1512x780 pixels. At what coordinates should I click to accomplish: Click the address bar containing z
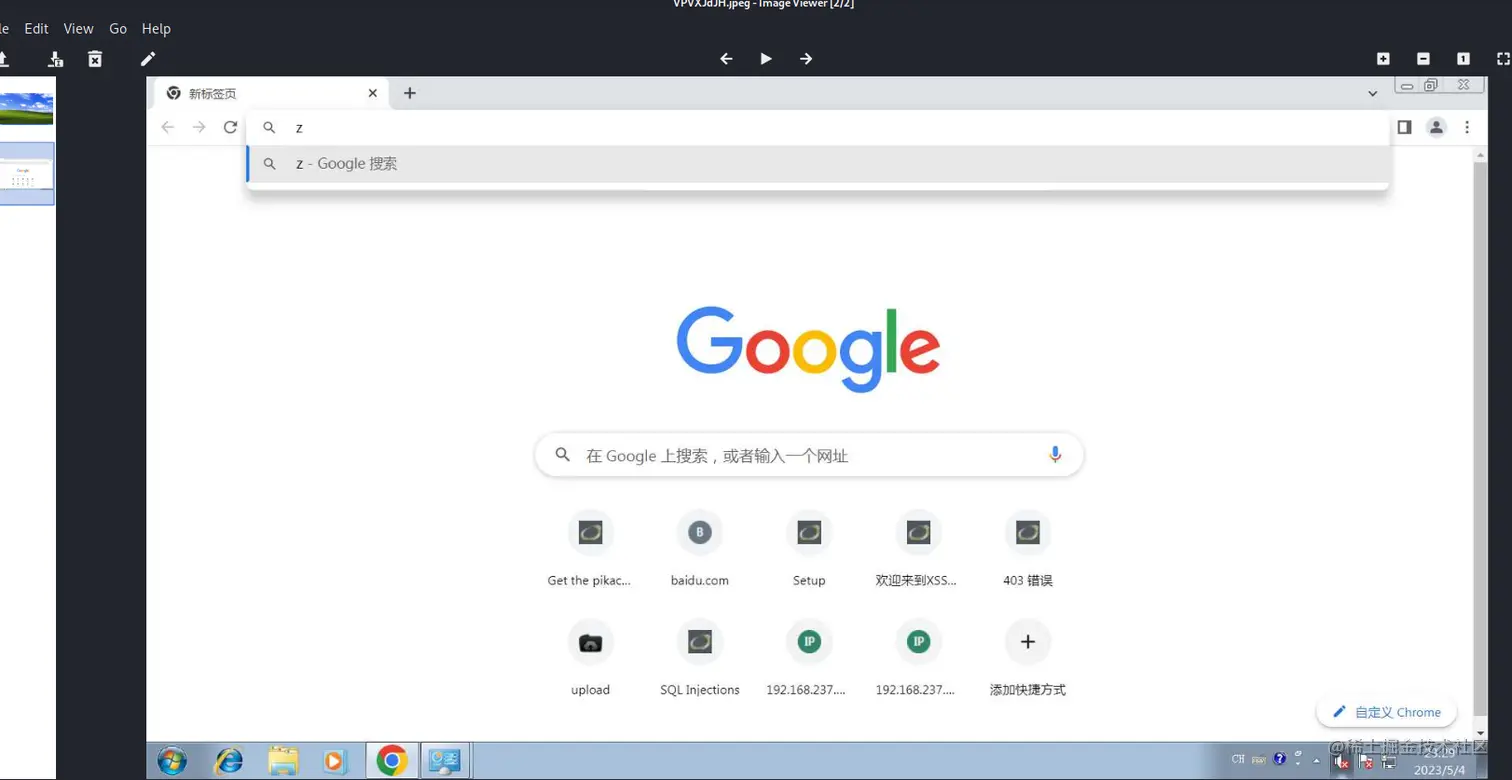tap(818, 127)
